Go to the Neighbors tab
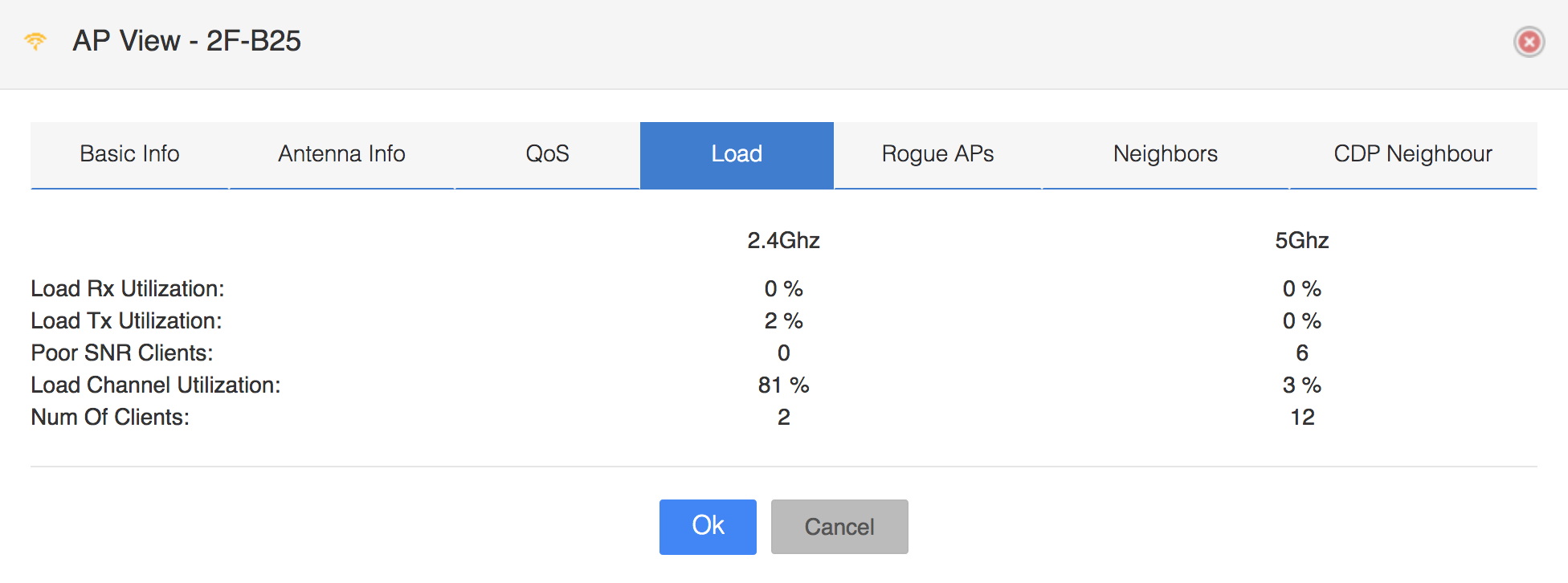 pos(1166,154)
